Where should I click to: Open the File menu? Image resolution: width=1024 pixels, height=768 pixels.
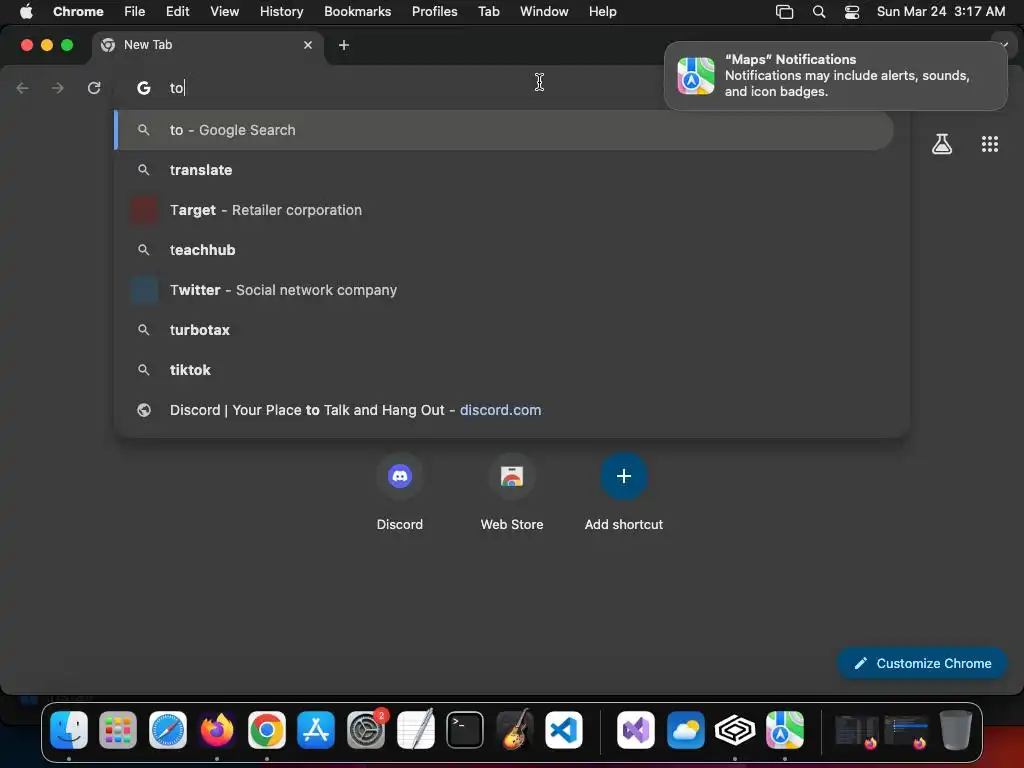(x=135, y=12)
